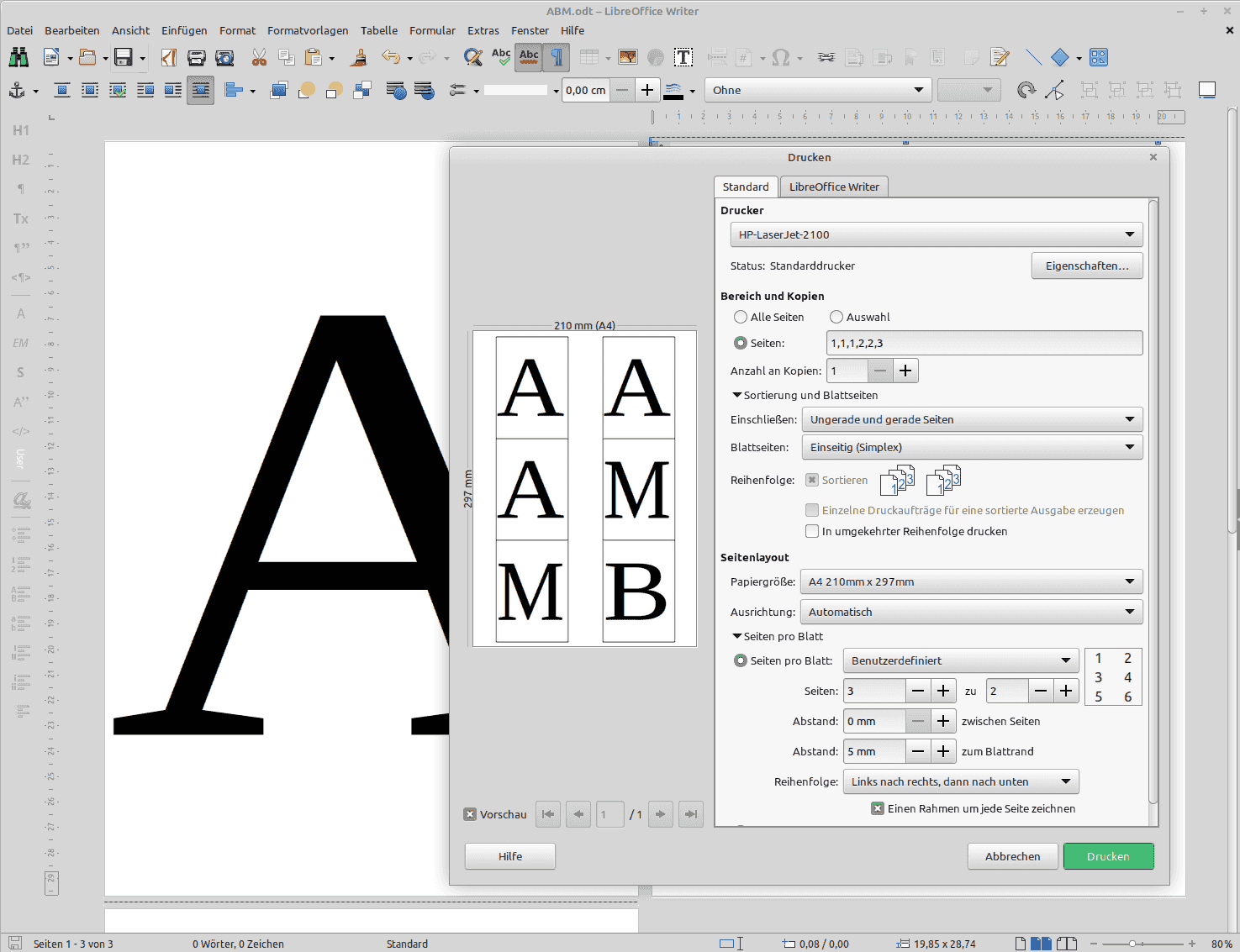This screenshot has height=952, width=1240.
Task: Go to next preview page arrow
Action: [x=661, y=814]
